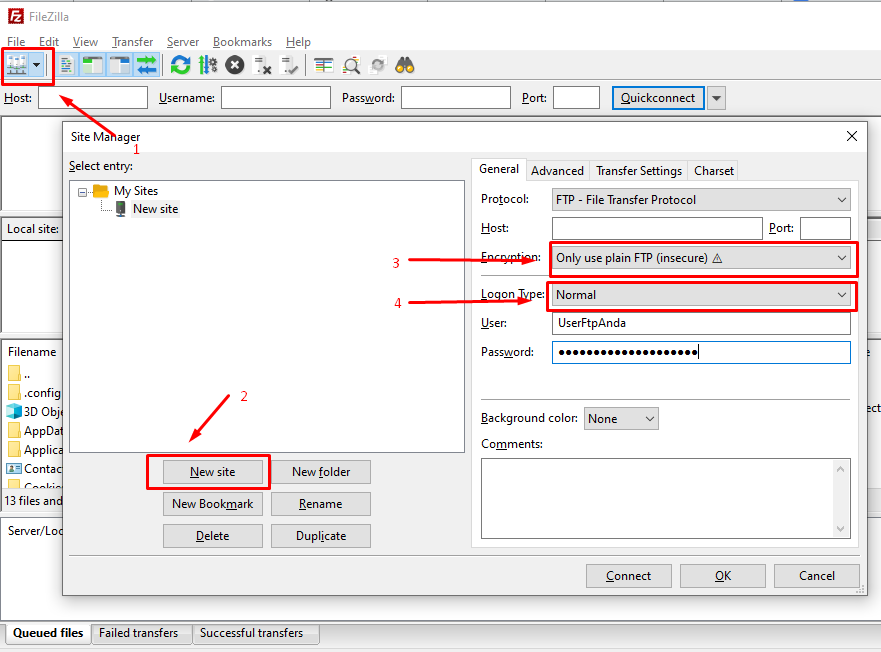The image size is (881, 652).
Task: Focus Site Manager Host field
Action: coord(657,228)
